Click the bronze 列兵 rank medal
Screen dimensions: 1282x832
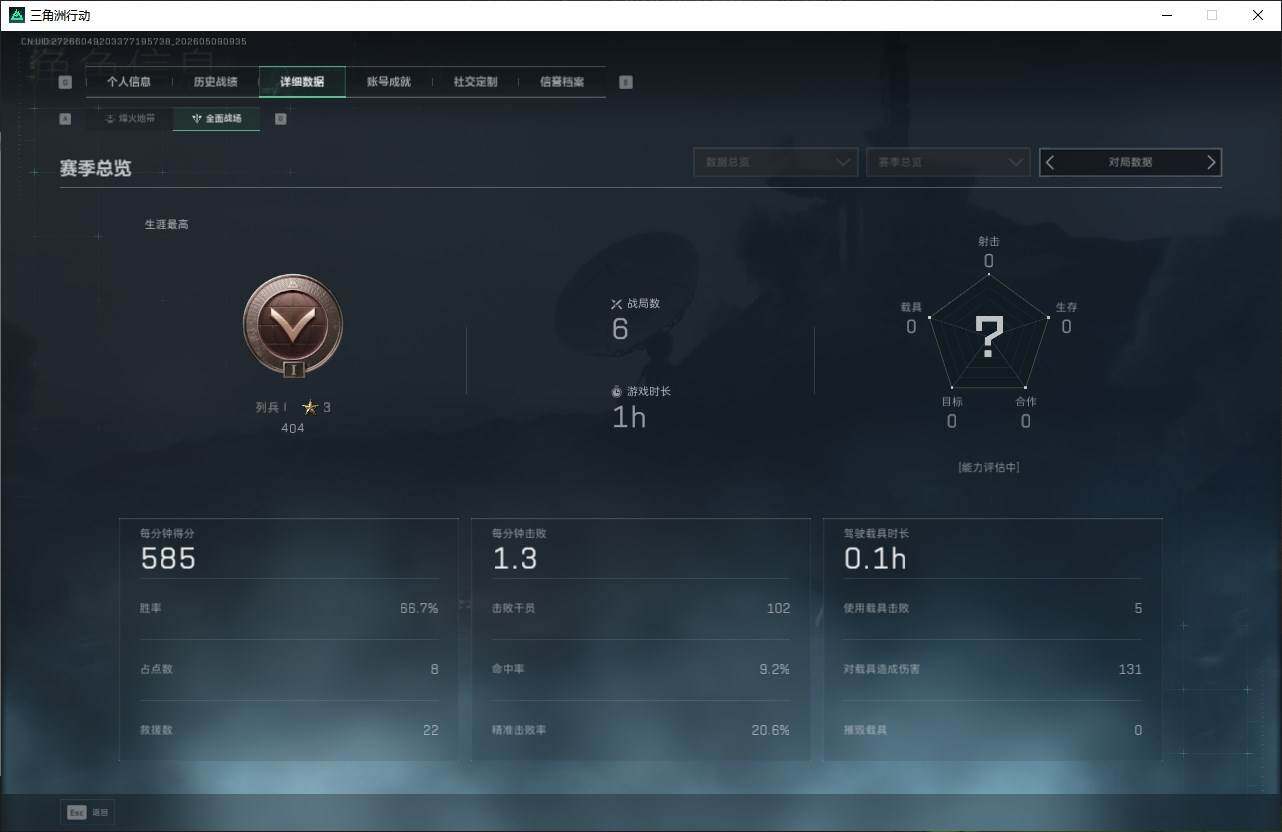(293, 326)
